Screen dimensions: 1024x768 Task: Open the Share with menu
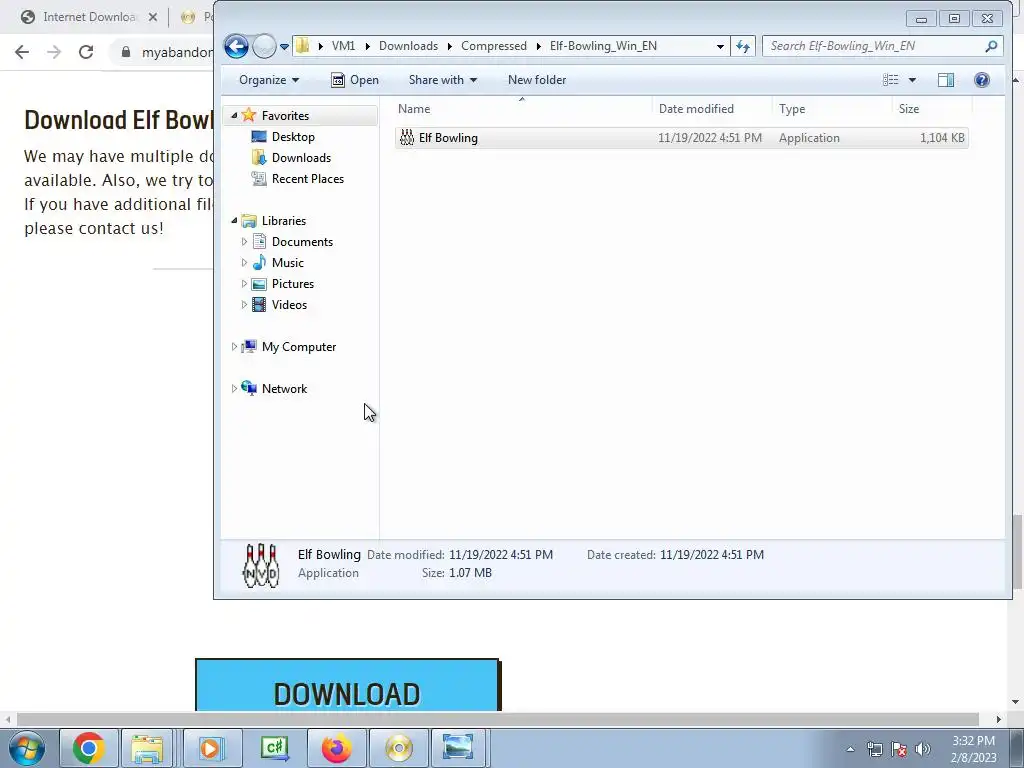[443, 80]
